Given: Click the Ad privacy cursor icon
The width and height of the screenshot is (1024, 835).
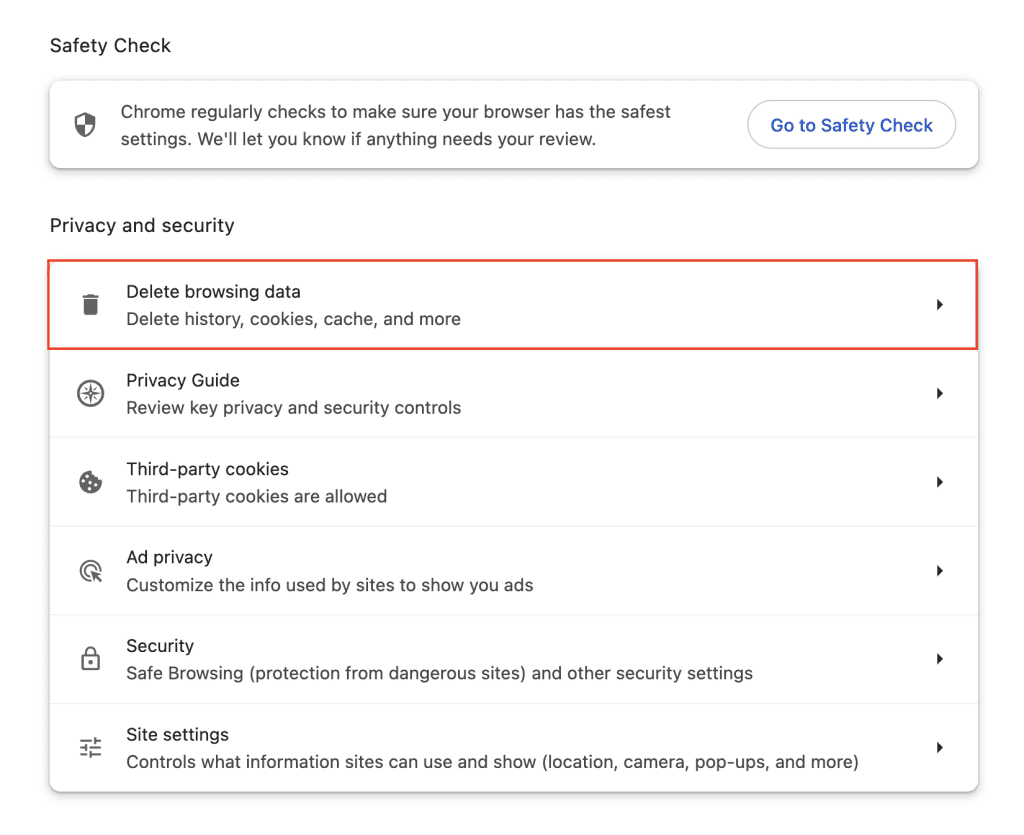Looking at the screenshot, I should pyautogui.click(x=90, y=570).
